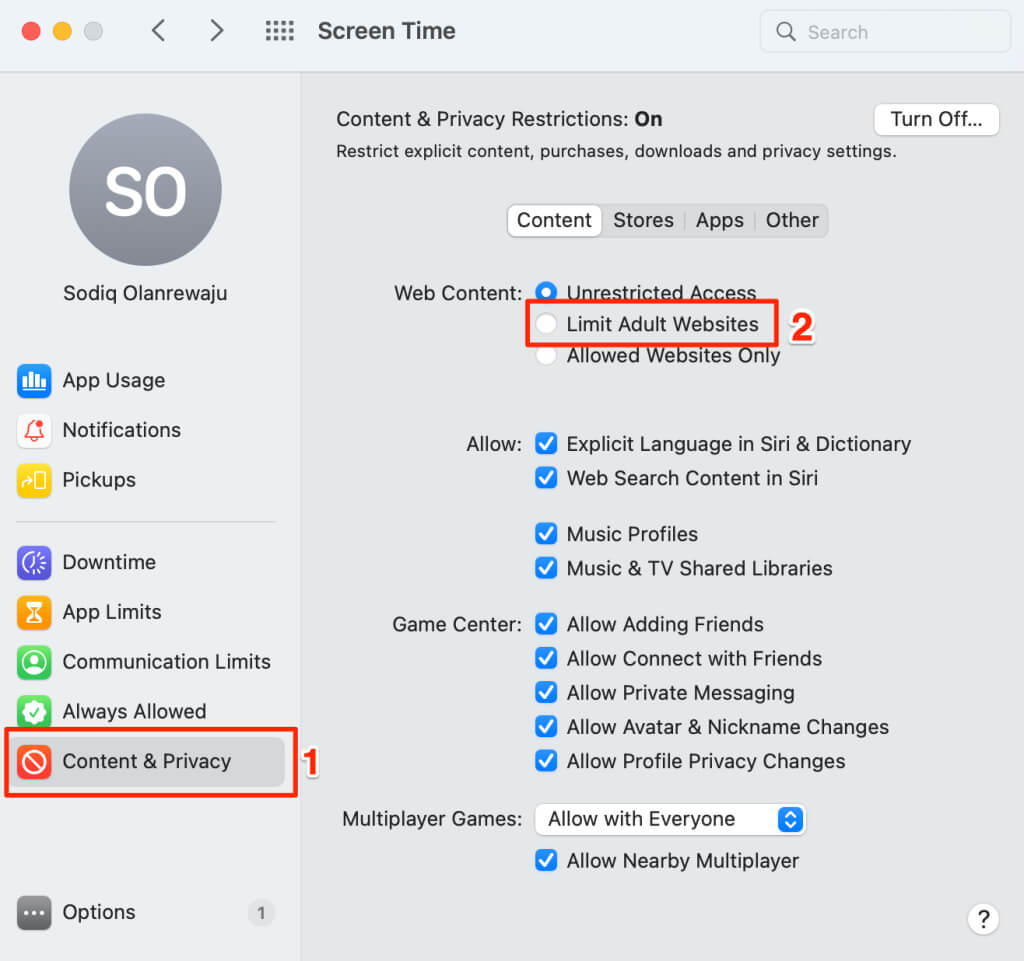
Task: Open the help question mark button
Action: (983, 919)
